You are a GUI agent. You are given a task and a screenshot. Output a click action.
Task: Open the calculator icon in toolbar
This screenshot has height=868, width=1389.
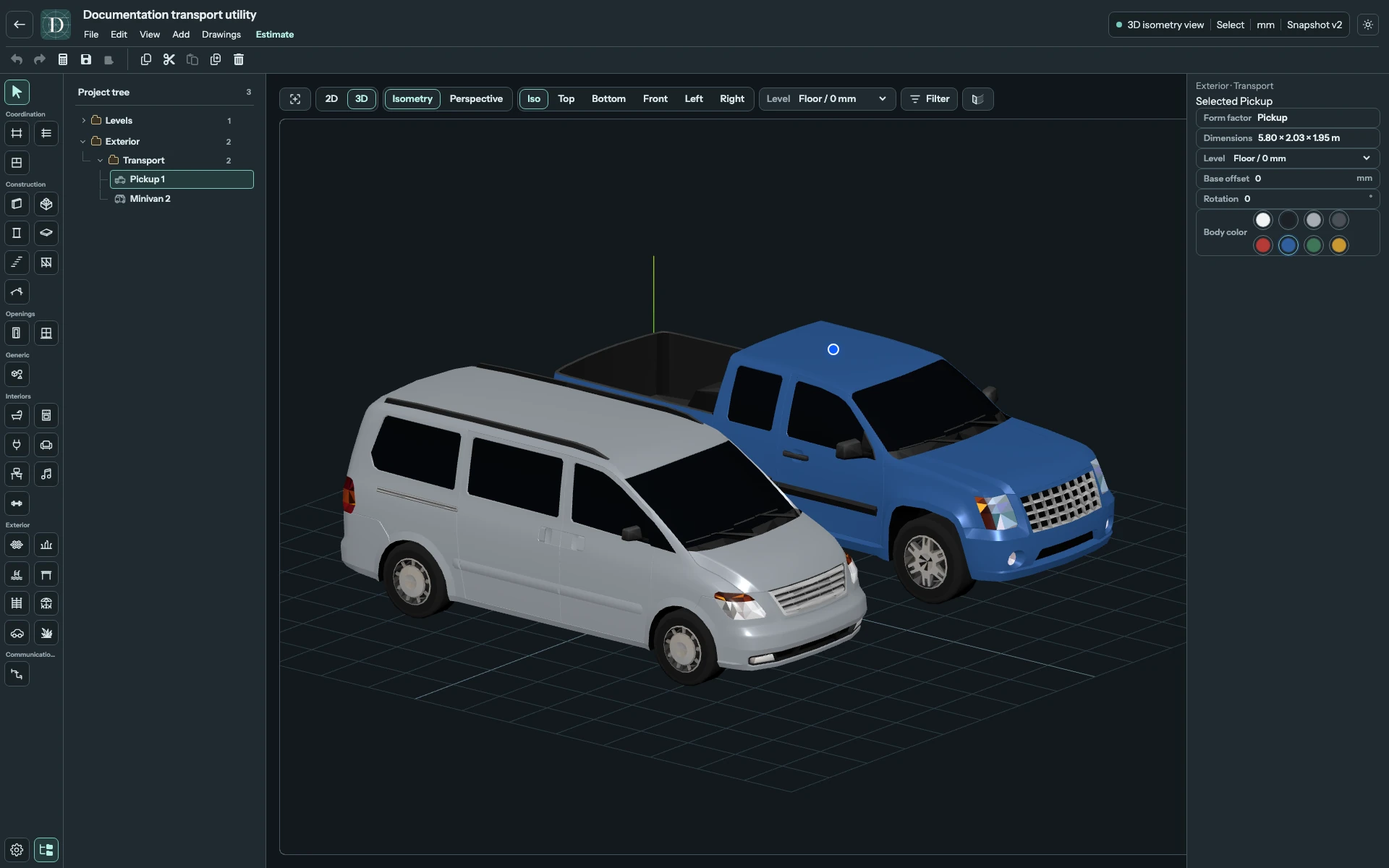[x=63, y=59]
